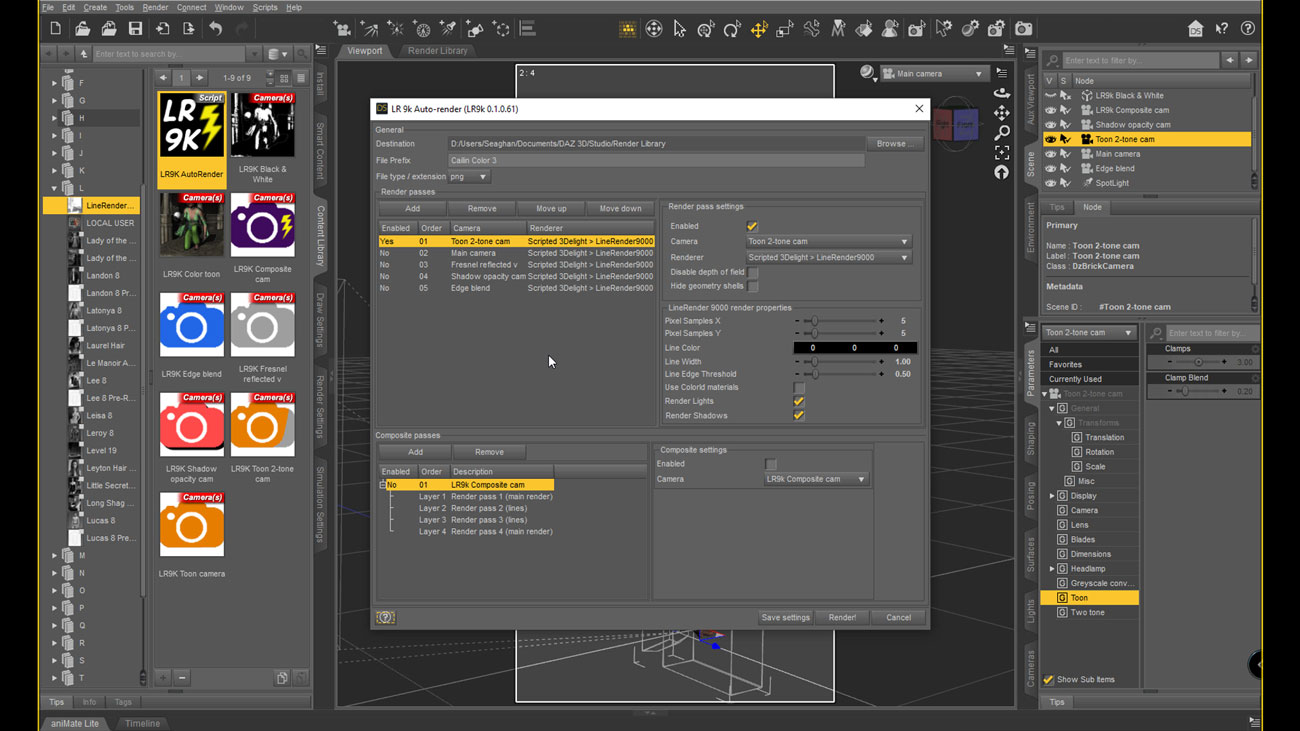Select the Translate tool icon

(759, 29)
